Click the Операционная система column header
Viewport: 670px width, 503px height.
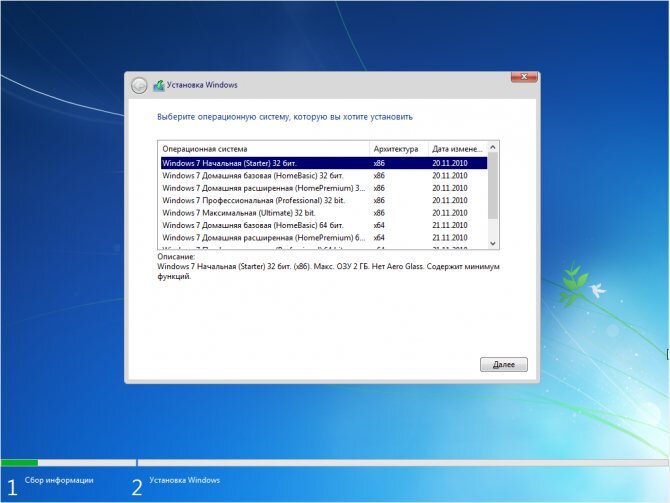point(264,149)
